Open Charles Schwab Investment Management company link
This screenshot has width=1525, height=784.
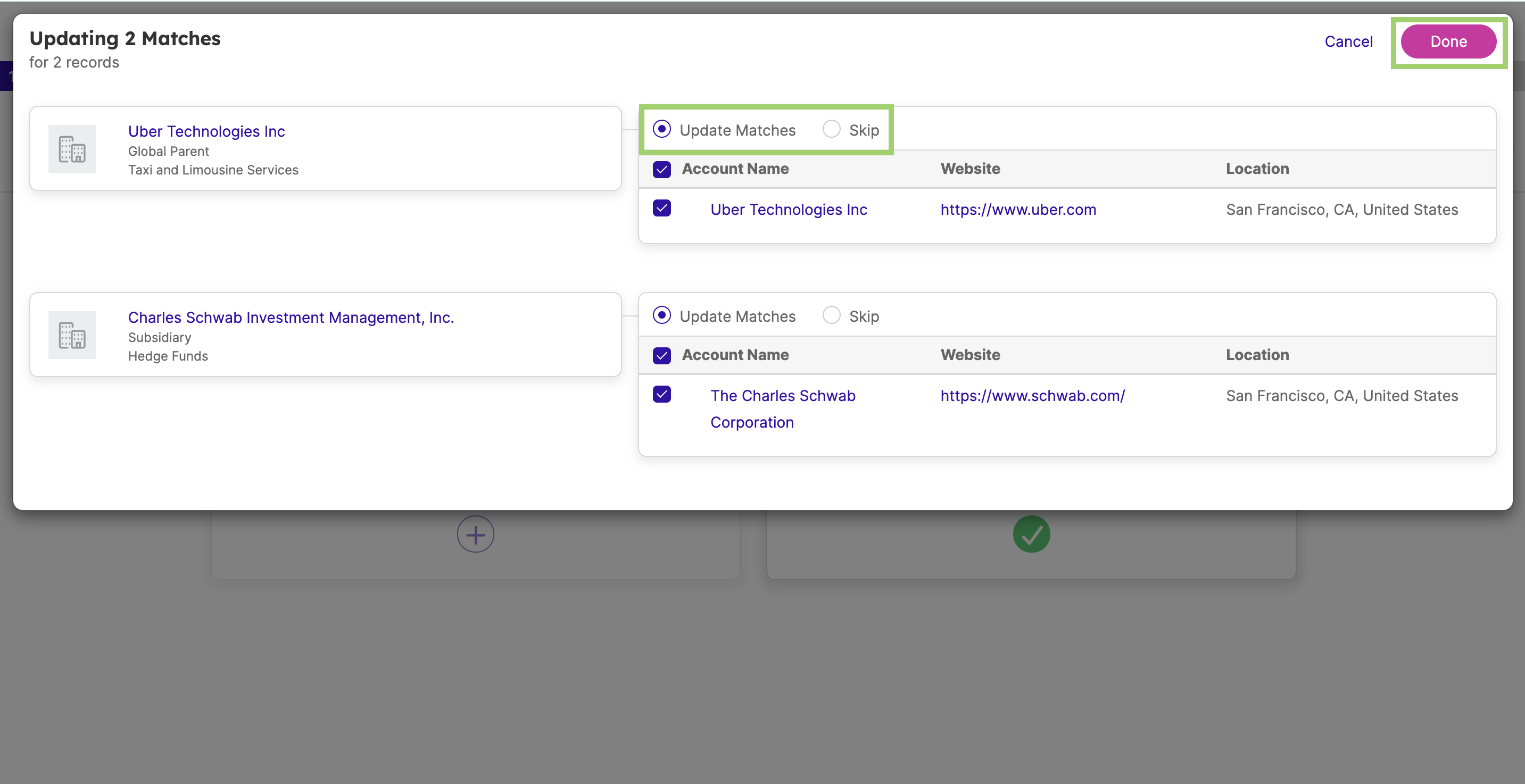(291, 318)
